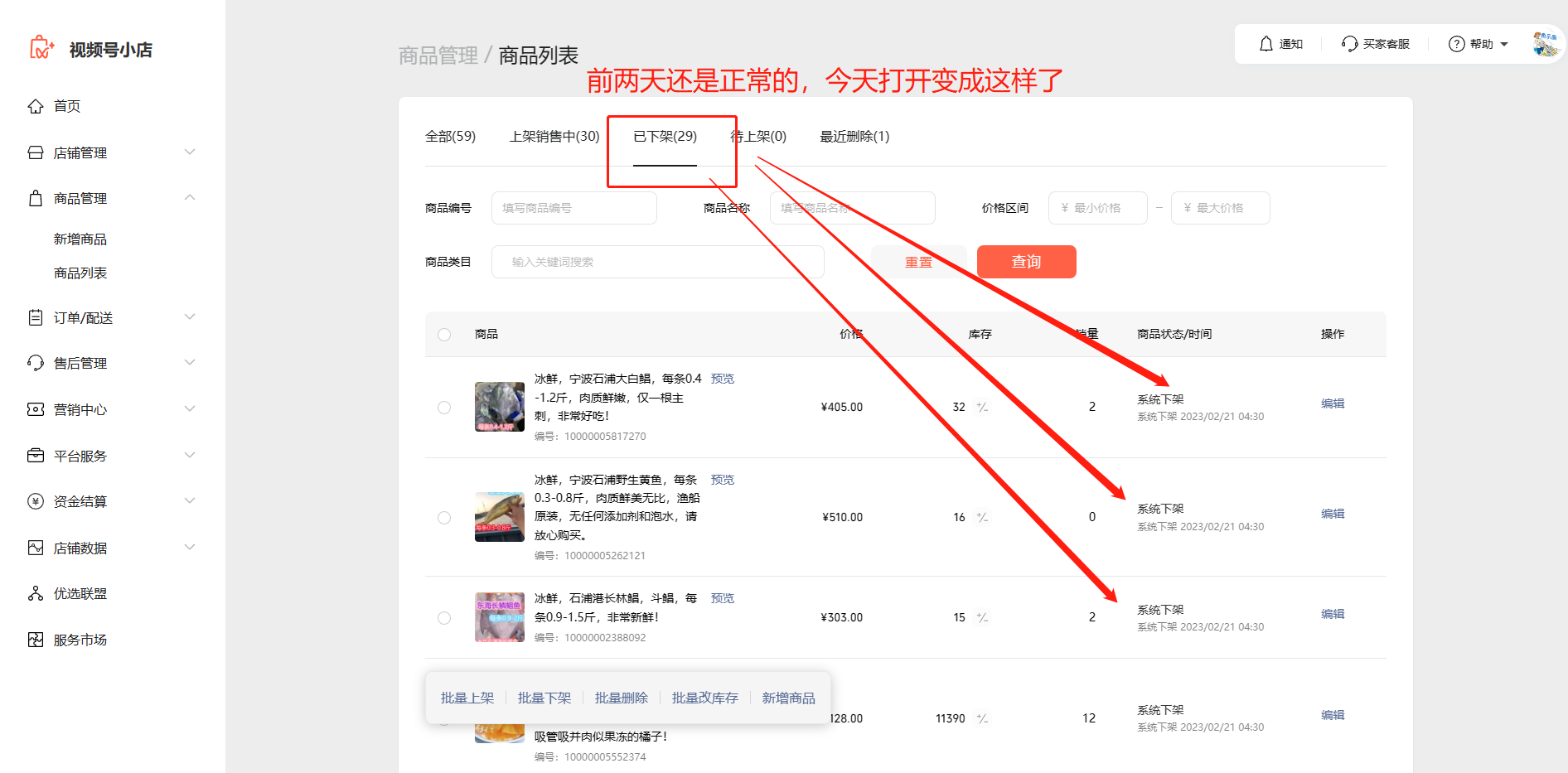
Task: Expand the 售后管理 menu chevron
Action: [190, 363]
